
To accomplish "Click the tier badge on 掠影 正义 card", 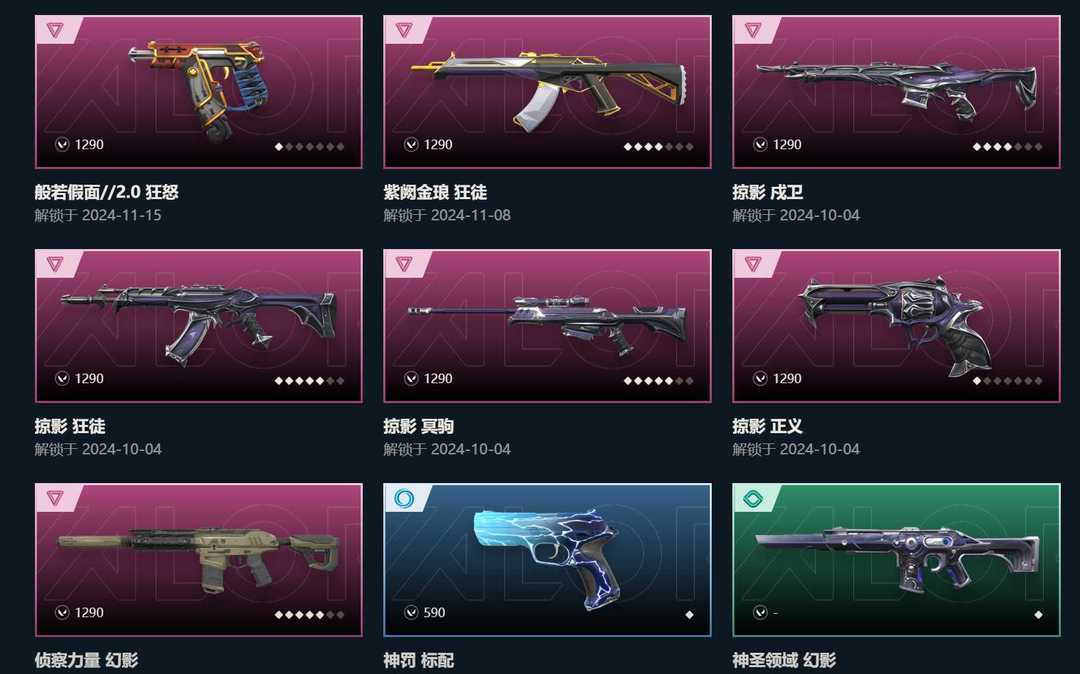I will (x=754, y=264).
